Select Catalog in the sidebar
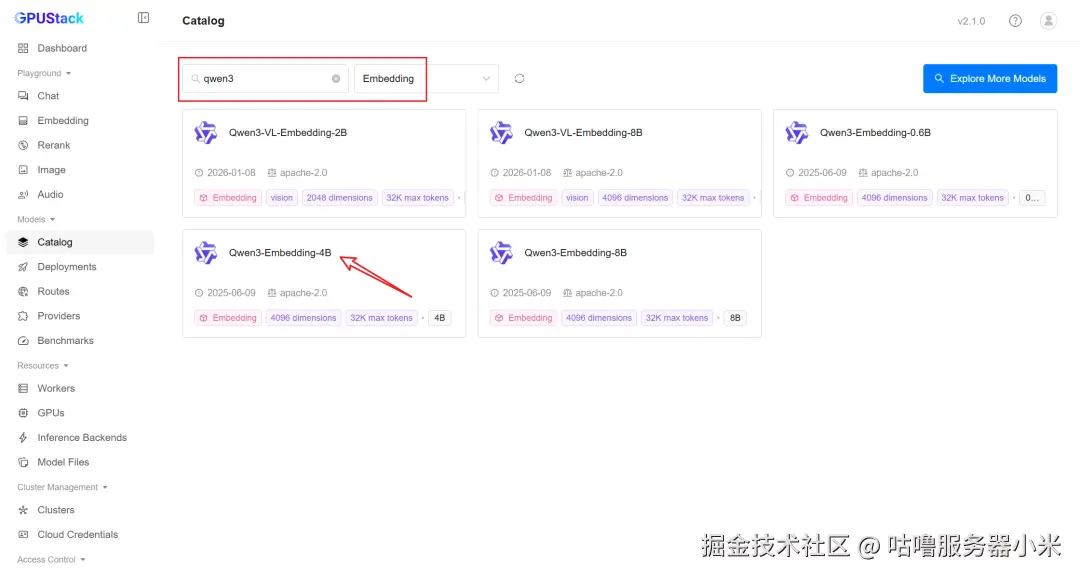 pos(79,242)
